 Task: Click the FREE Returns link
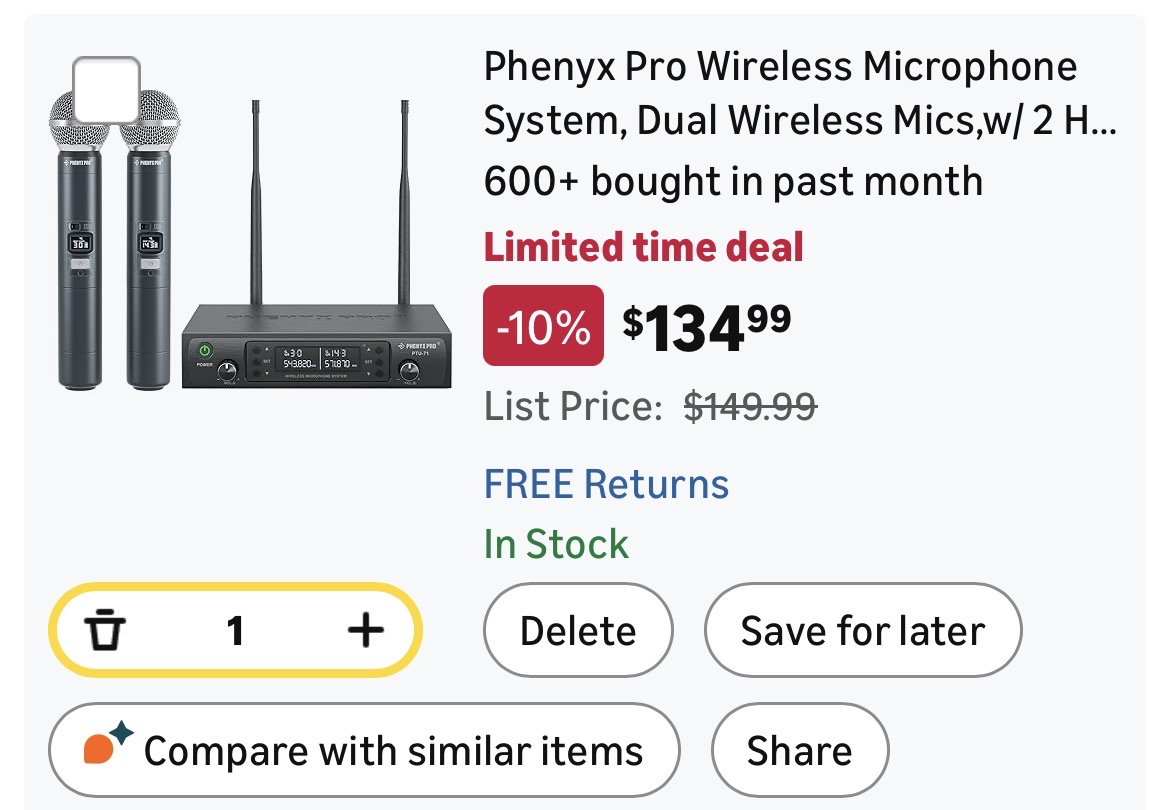click(606, 484)
